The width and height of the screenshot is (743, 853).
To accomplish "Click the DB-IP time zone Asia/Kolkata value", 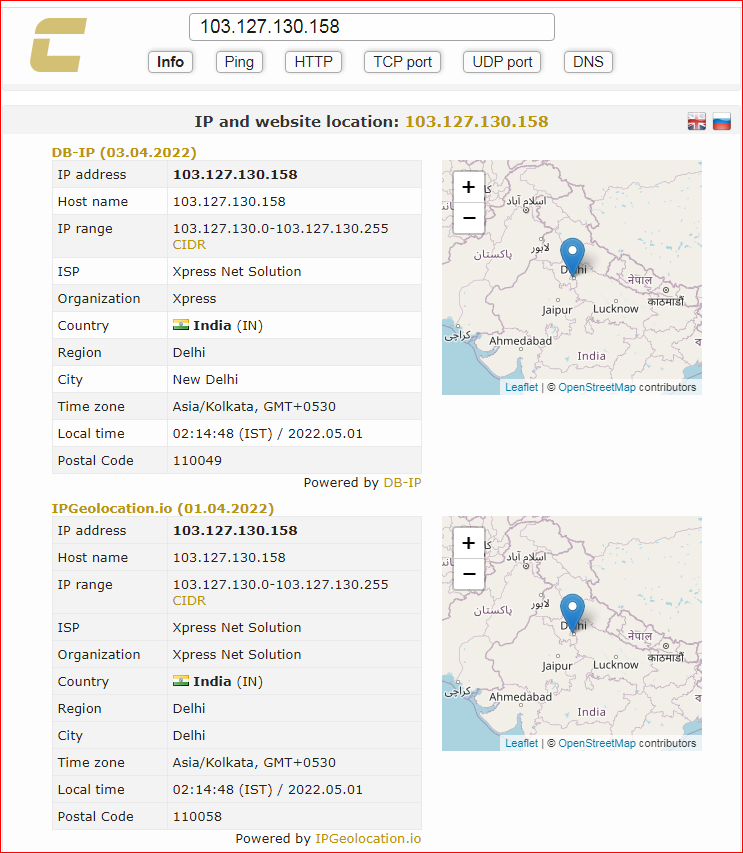I will (x=254, y=406).
